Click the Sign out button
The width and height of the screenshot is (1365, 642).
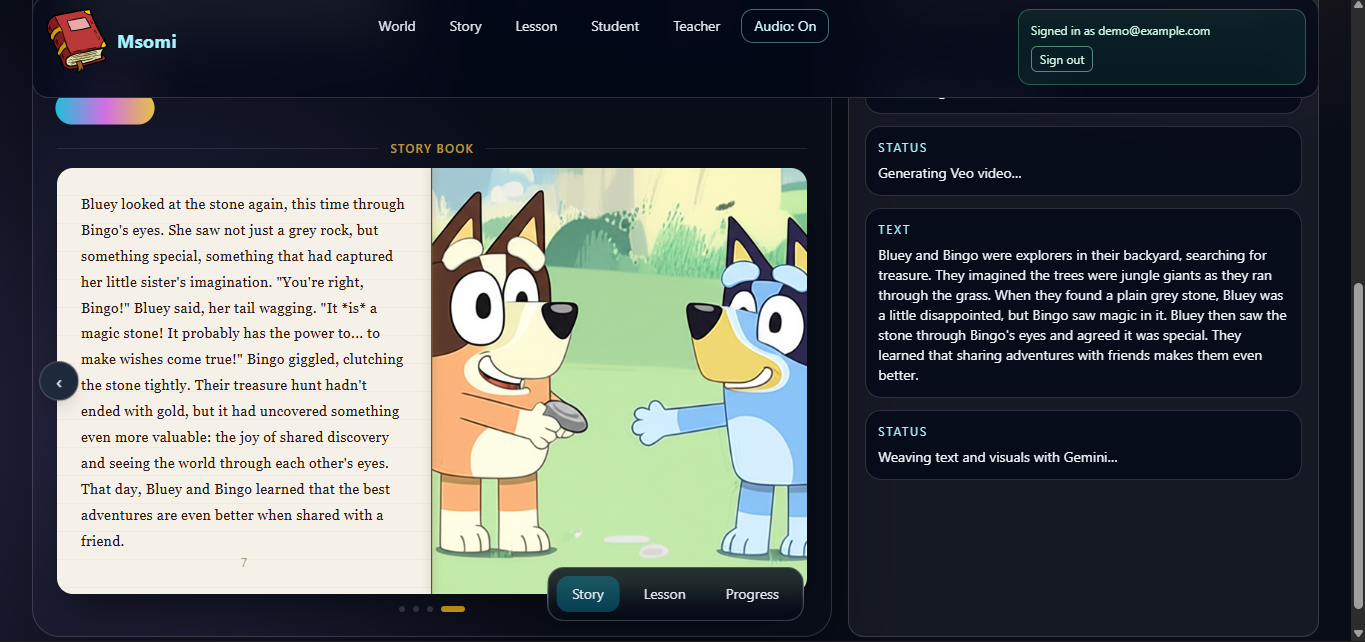pos(1062,60)
